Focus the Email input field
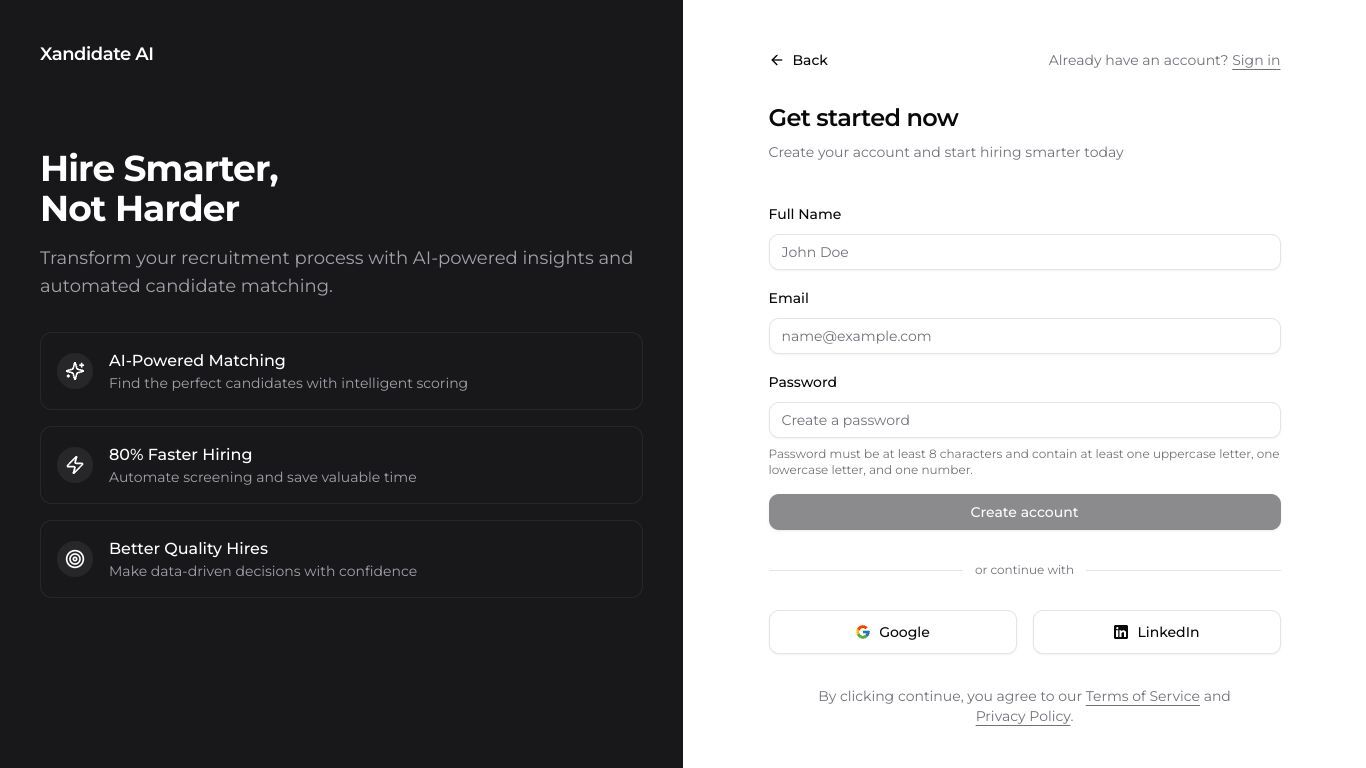Screen dimensions: 1366x768 point(1024,336)
